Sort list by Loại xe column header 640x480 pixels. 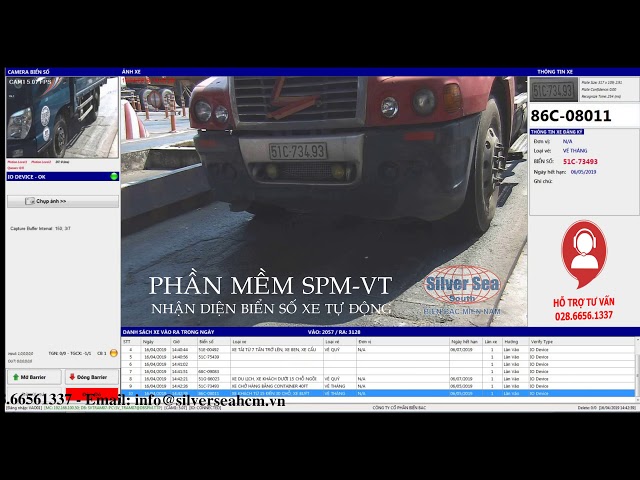277,342
